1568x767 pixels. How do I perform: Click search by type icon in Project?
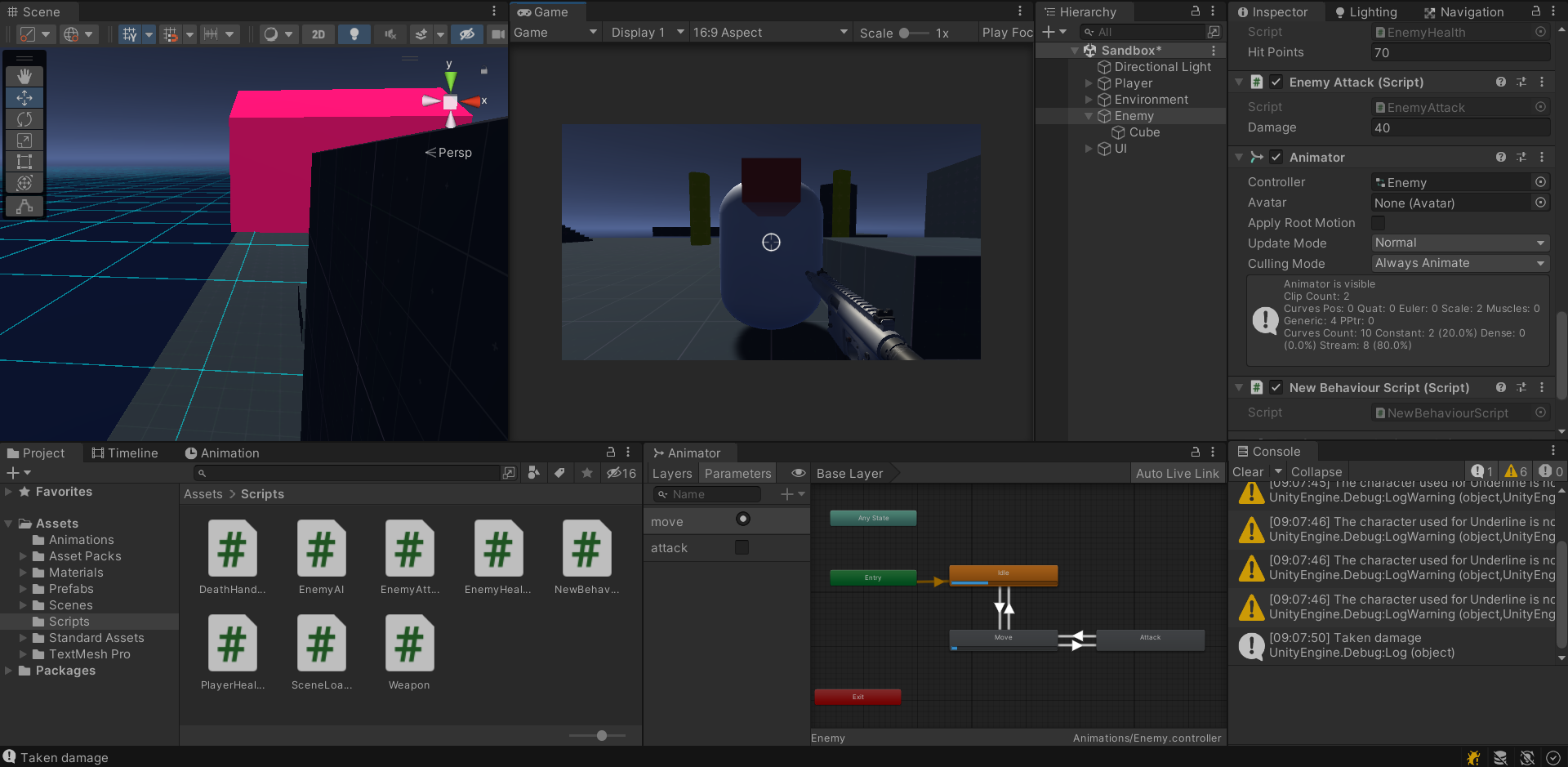tap(533, 473)
